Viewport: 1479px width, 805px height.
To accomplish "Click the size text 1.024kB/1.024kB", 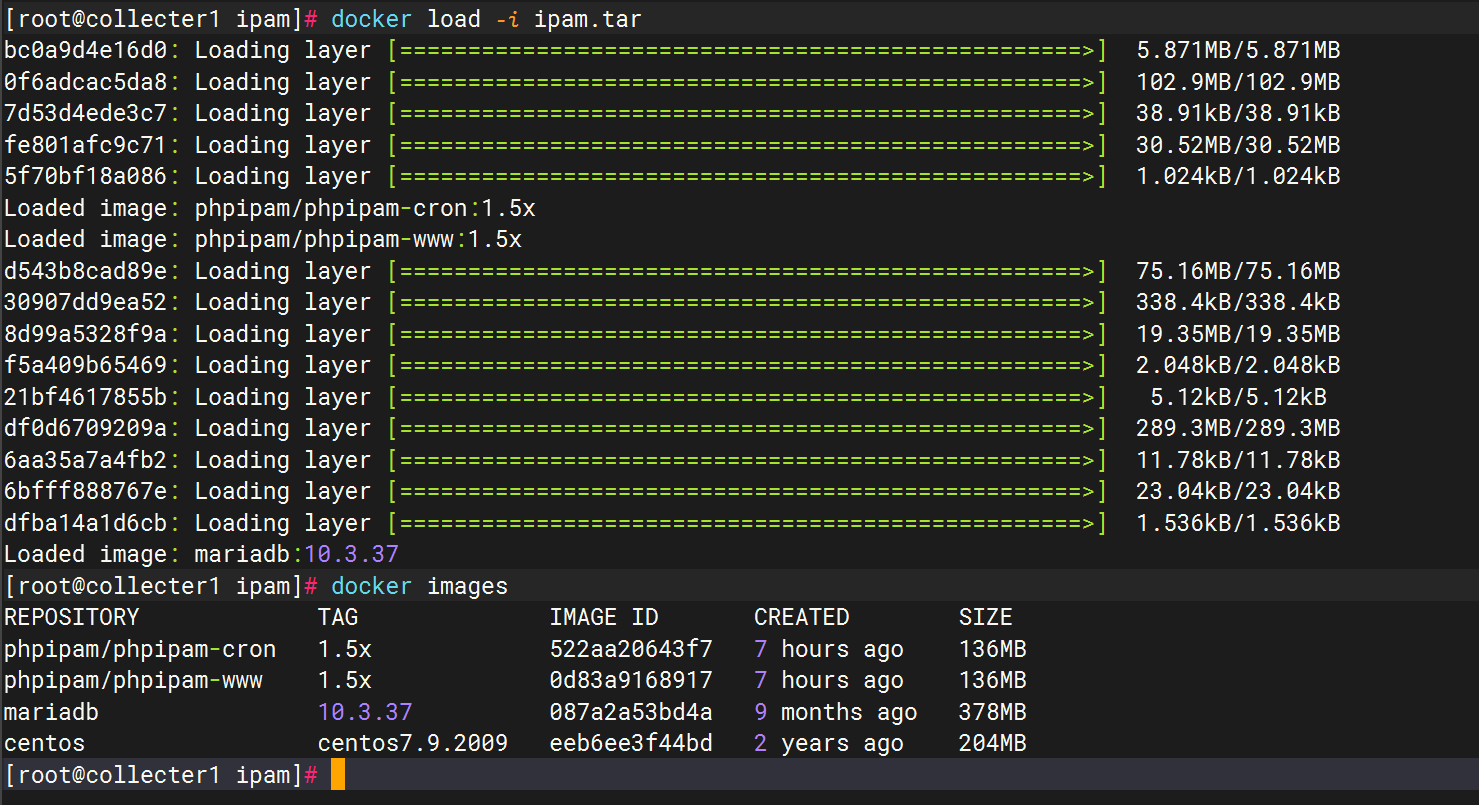I will point(1238,177).
